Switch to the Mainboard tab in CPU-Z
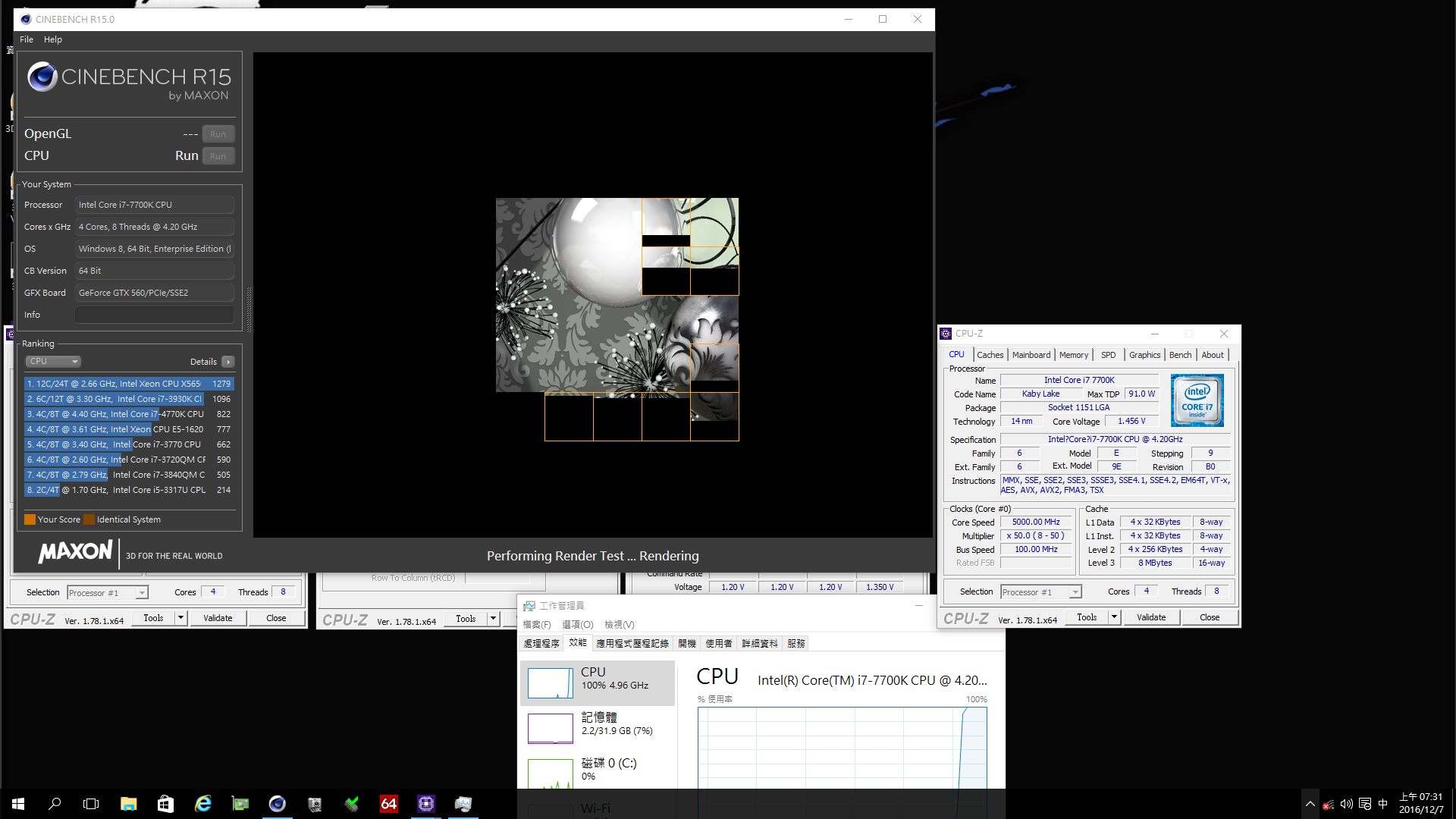The width and height of the screenshot is (1456, 819). pyautogui.click(x=1031, y=355)
